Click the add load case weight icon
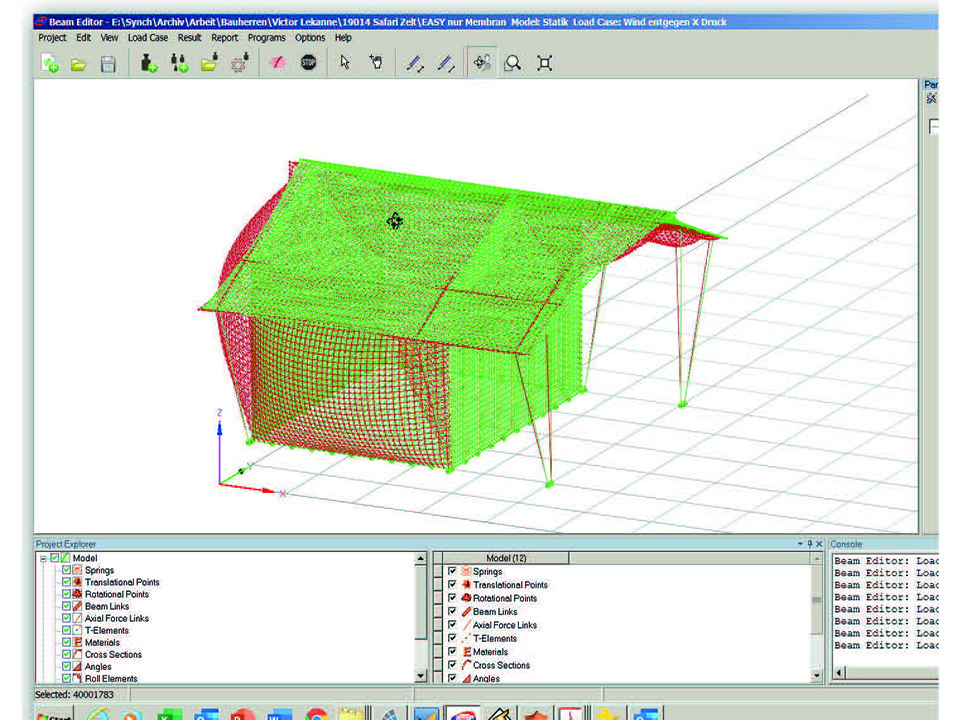The image size is (960, 720). [148, 63]
